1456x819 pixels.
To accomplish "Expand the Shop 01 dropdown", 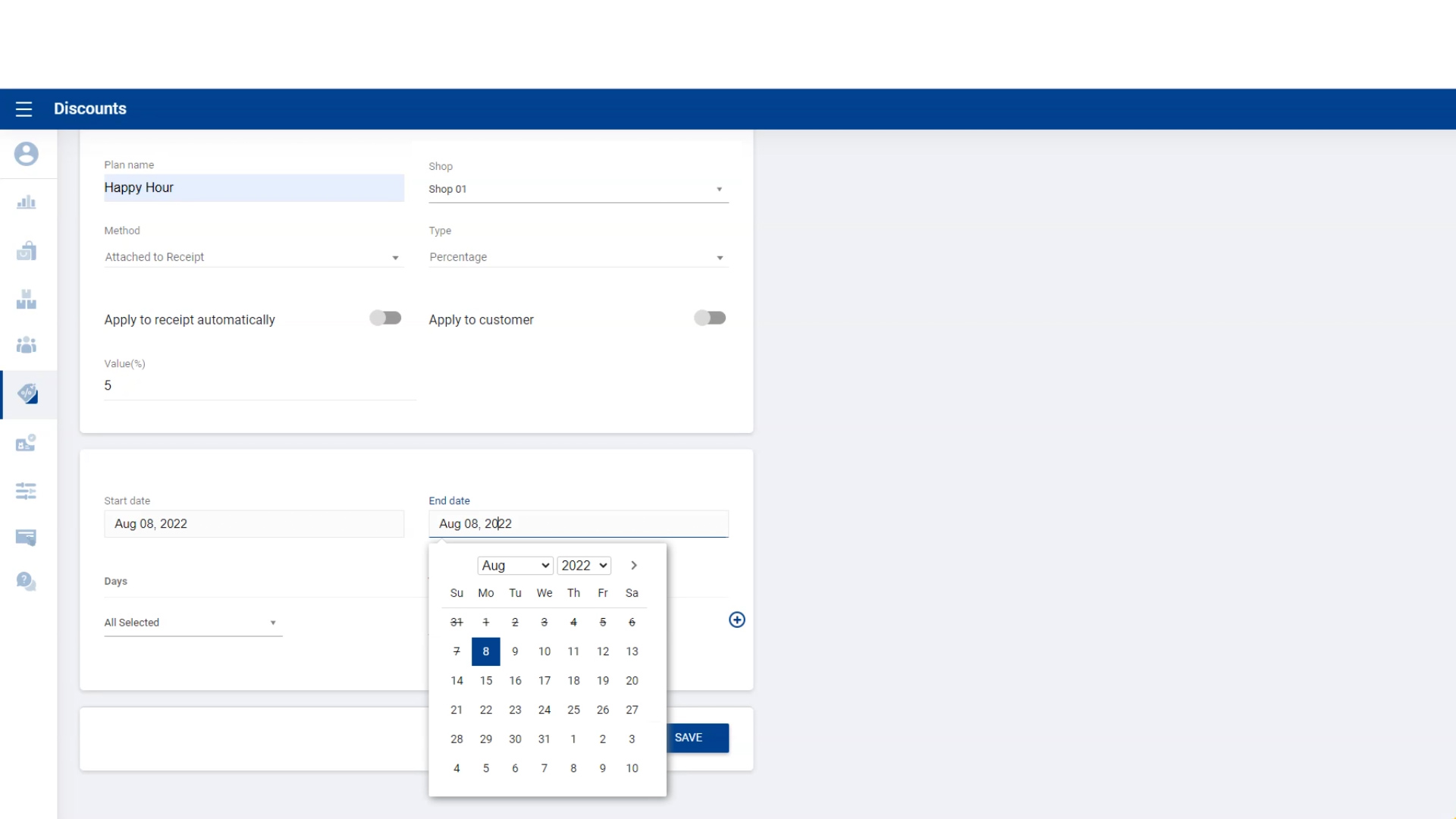I will point(578,190).
